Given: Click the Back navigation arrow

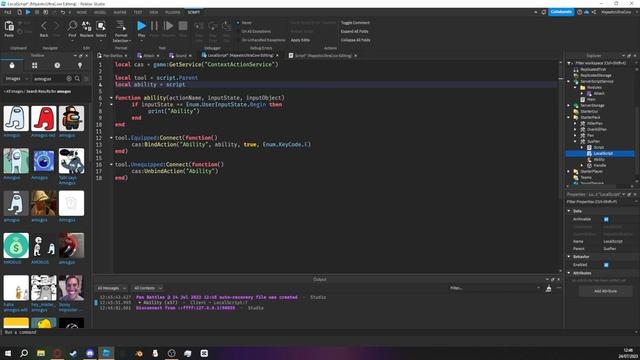Looking at the screenshot, I should click(x=44, y=27).
